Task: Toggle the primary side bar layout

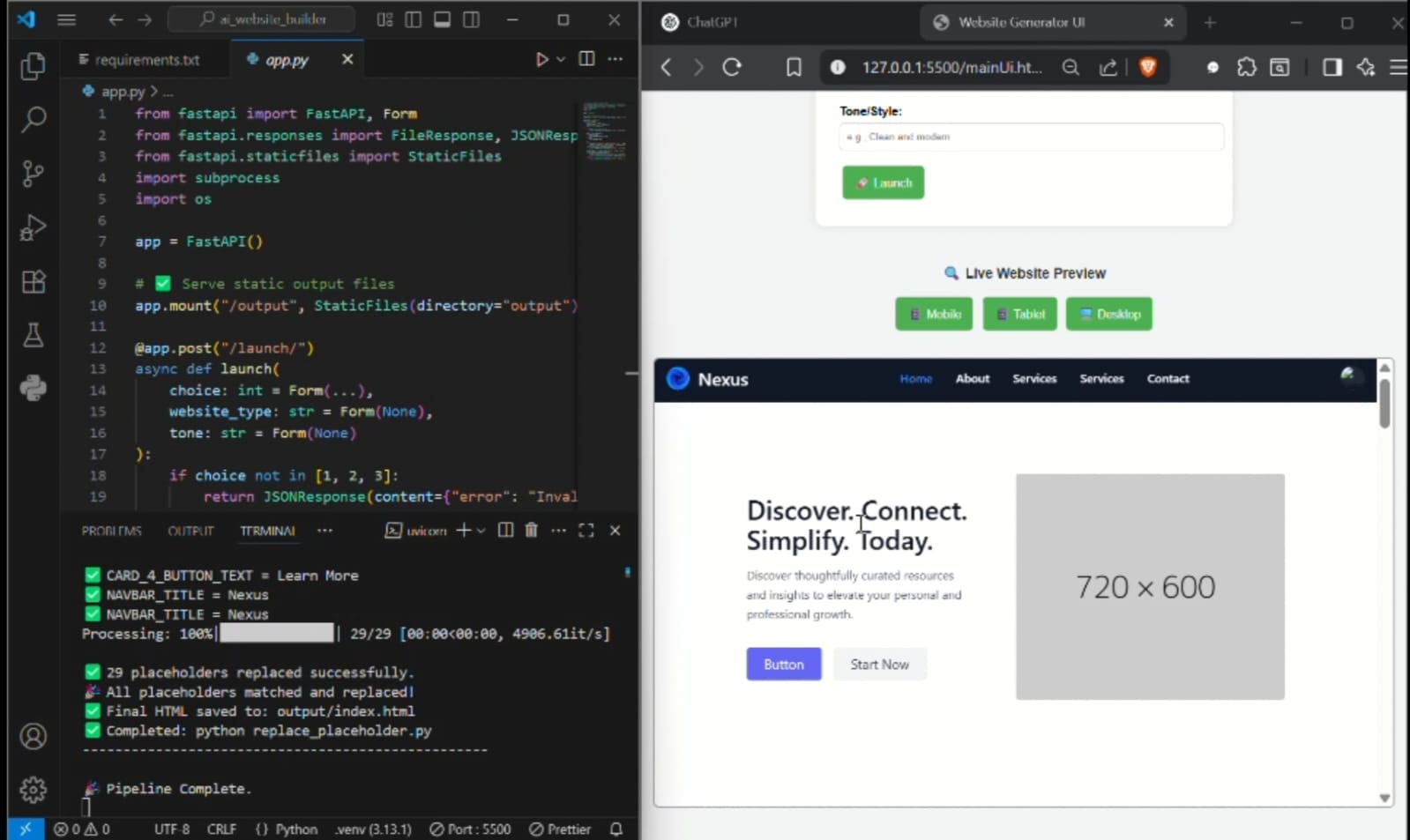Action: pos(413,19)
